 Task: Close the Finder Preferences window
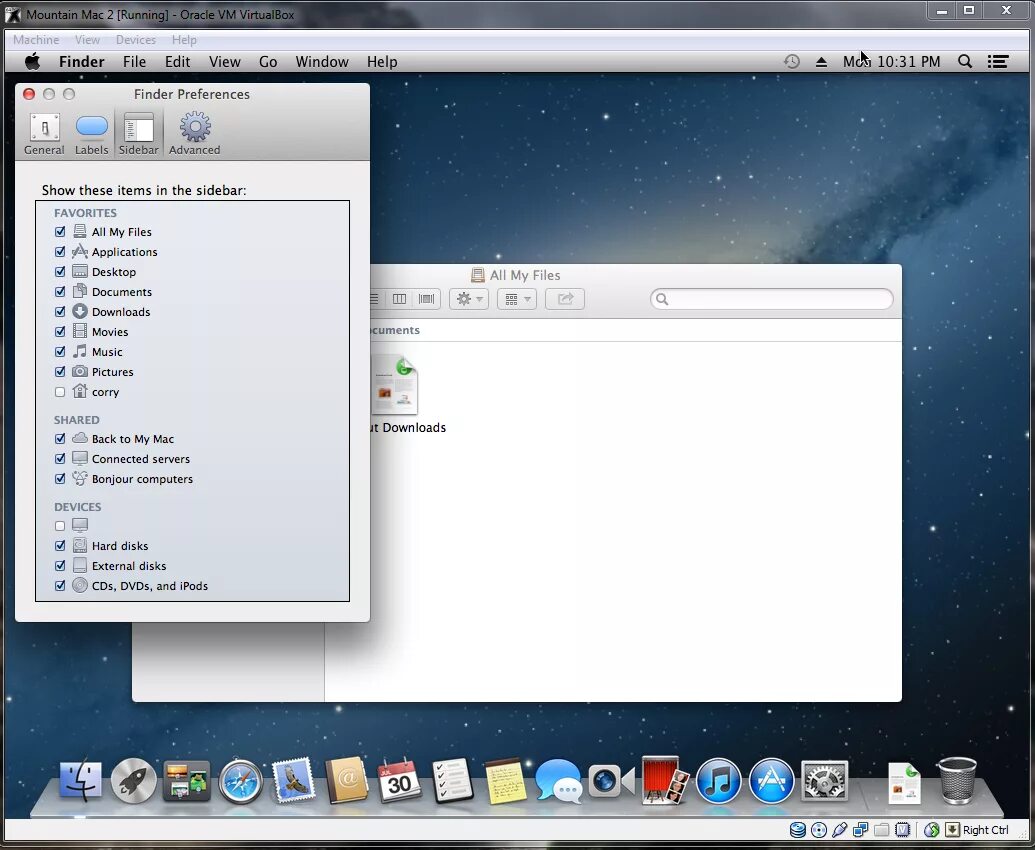point(29,94)
